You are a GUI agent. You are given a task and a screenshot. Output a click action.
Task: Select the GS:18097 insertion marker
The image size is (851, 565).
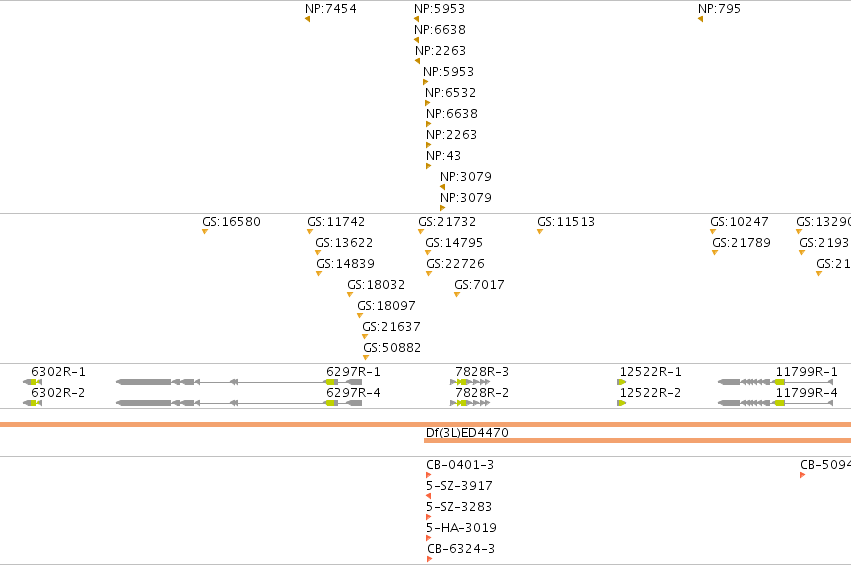coord(359,316)
